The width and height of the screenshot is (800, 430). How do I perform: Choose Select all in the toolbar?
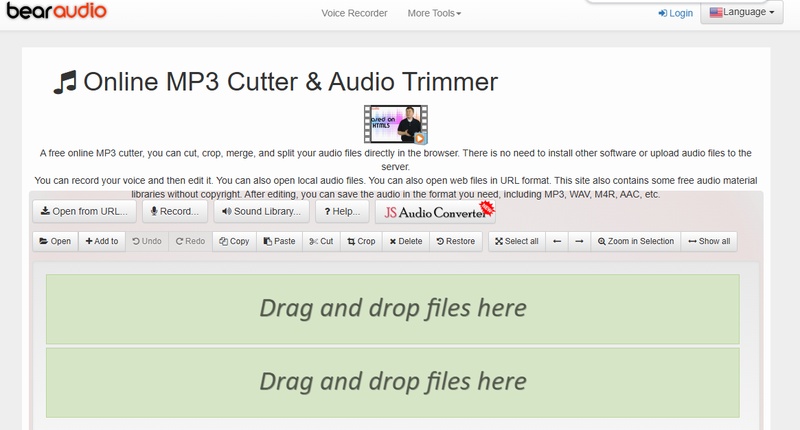(516, 241)
